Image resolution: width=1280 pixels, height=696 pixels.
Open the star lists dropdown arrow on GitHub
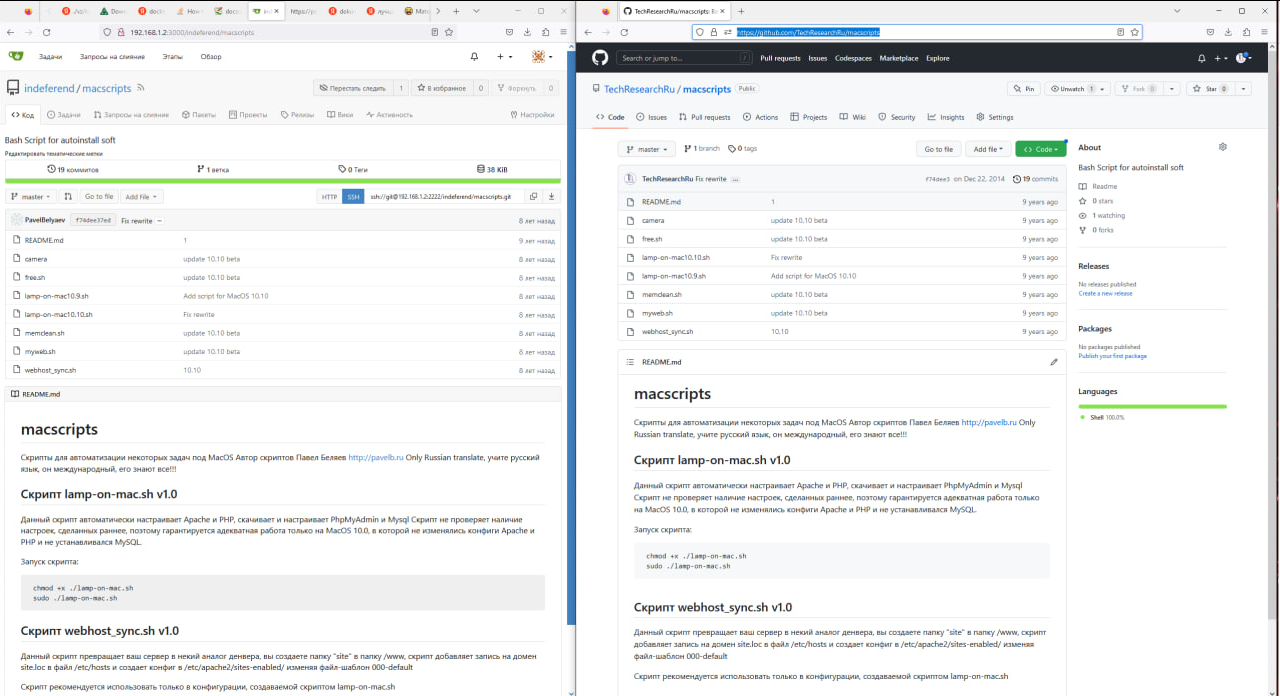[x=1244, y=89]
